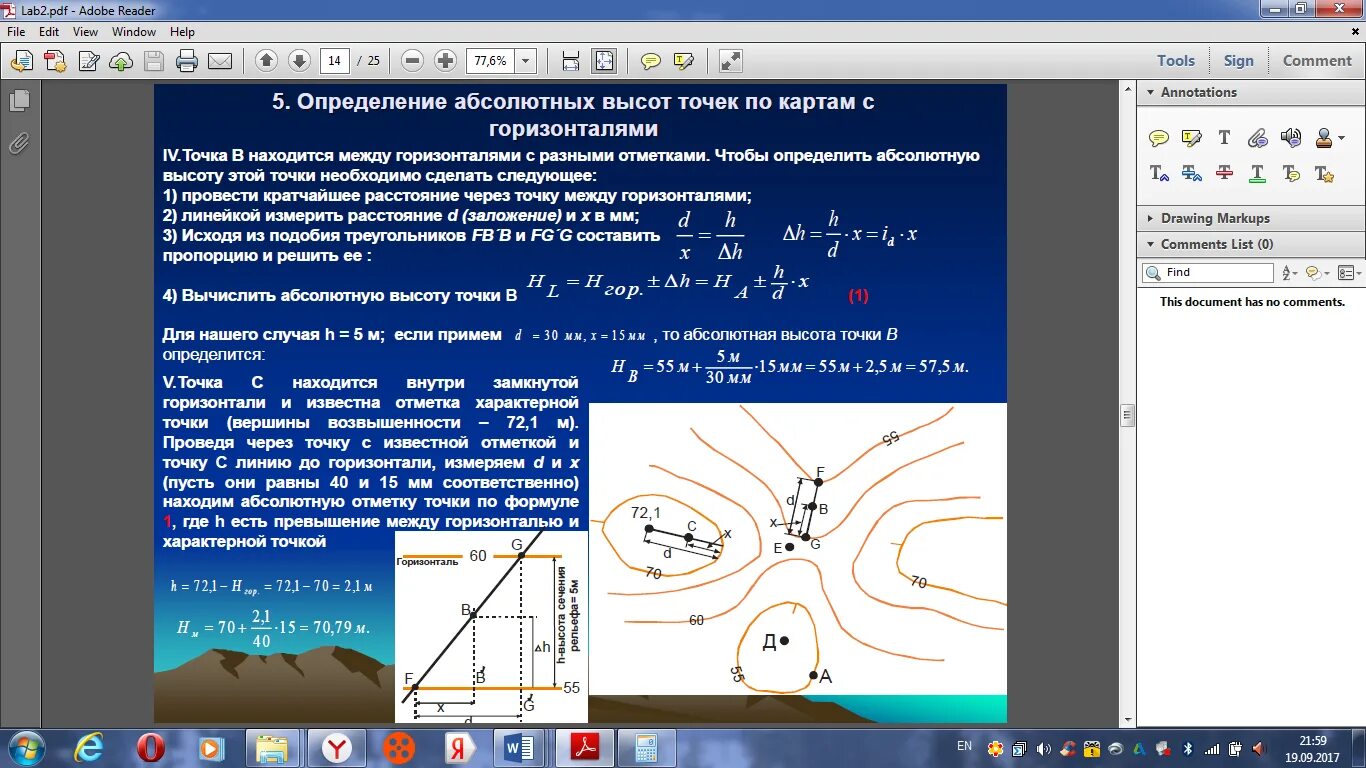Select the Attach file paperclip tool

pyautogui.click(x=1258, y=138)
